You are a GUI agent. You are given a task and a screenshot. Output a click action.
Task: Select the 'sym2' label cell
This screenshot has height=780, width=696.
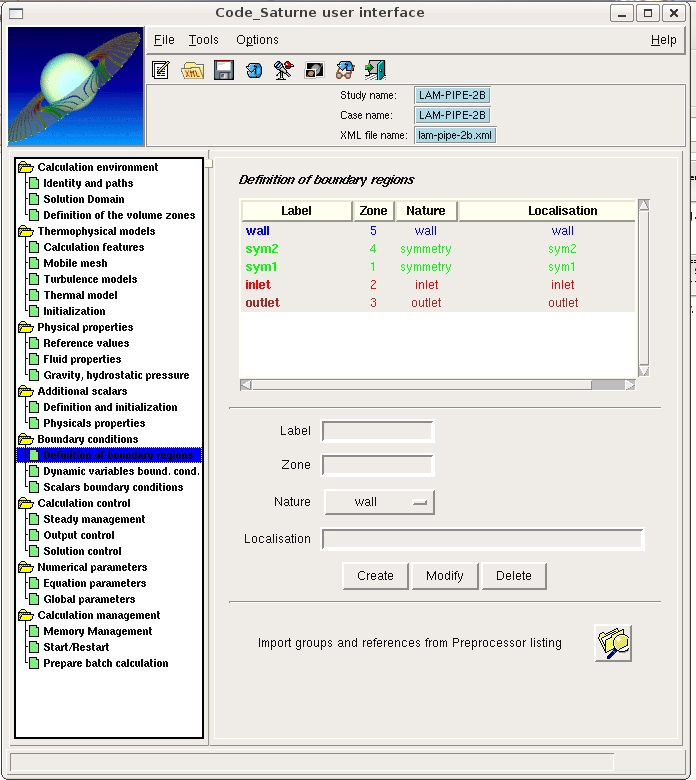pos(262,249)
